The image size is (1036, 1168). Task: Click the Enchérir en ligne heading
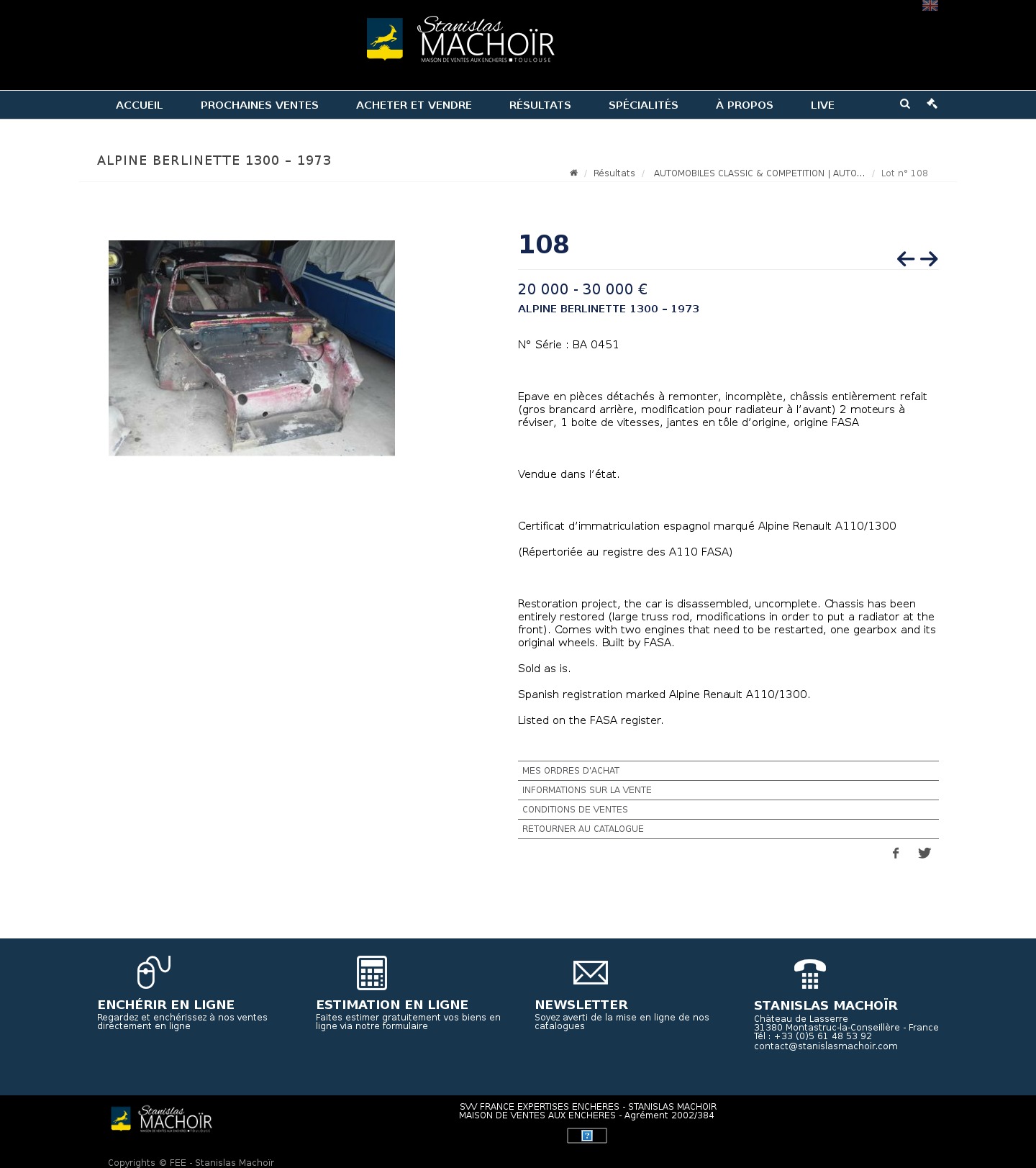click(x=165, y=1005)
